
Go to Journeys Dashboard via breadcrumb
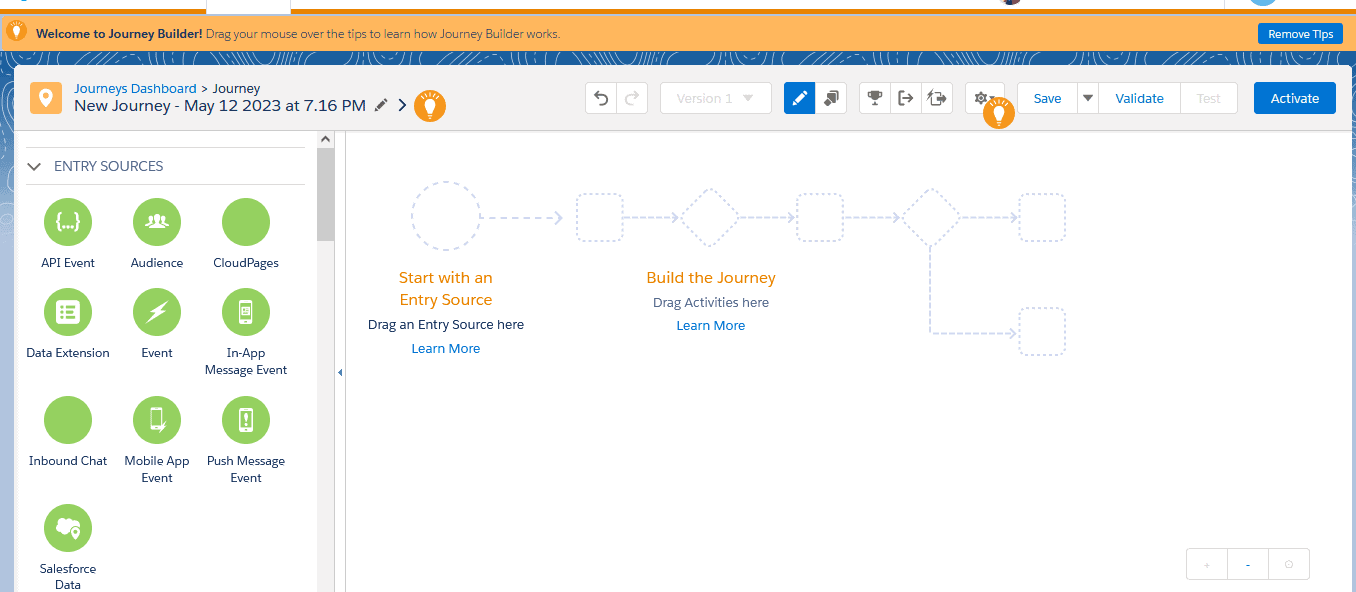pyautogui.click(x=135, y=88)
